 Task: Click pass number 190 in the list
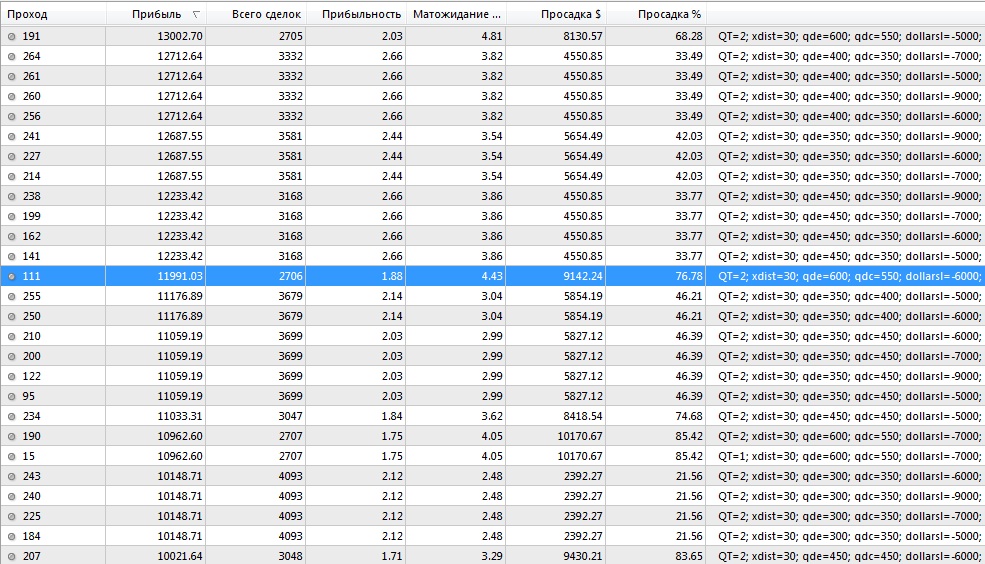click(31, 437)
